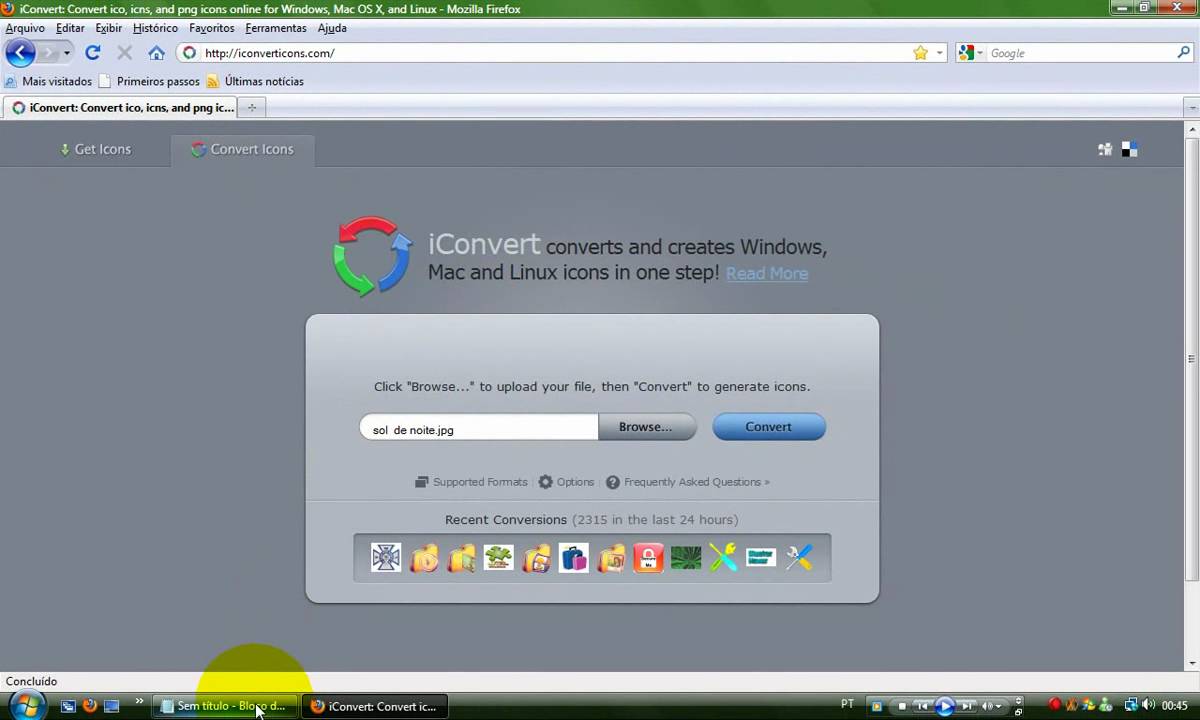Open the address bar history dropdown arrow
1200x720 pixels.
tap(939, 53)
